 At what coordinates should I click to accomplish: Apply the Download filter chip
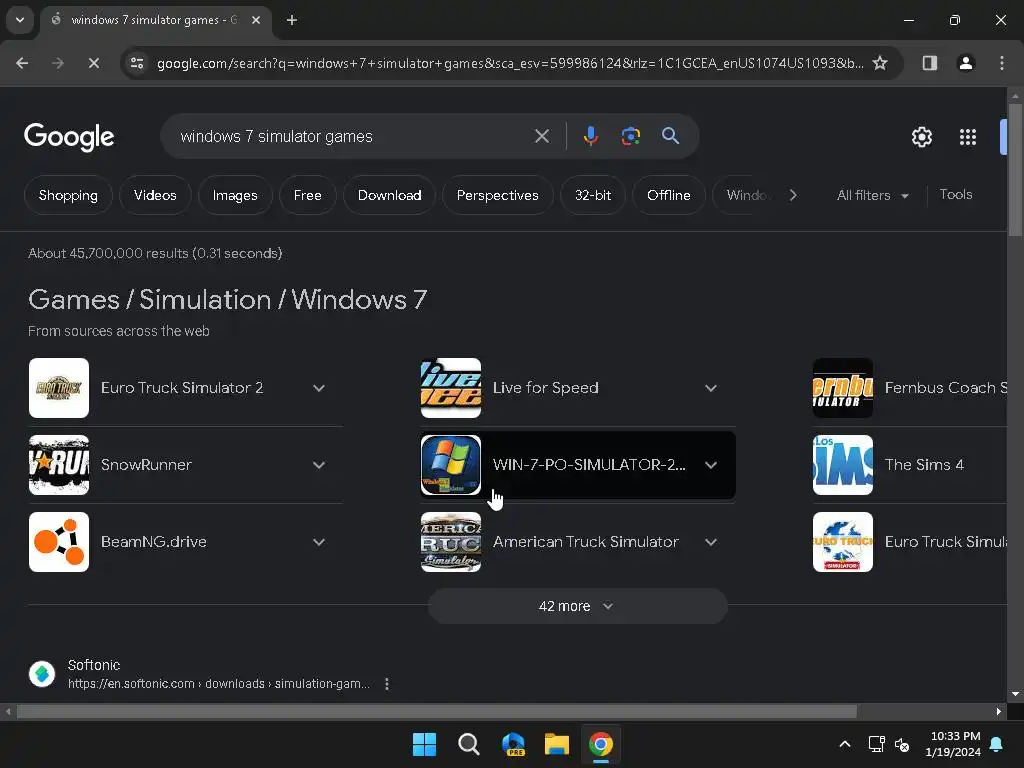pos(389,195)
